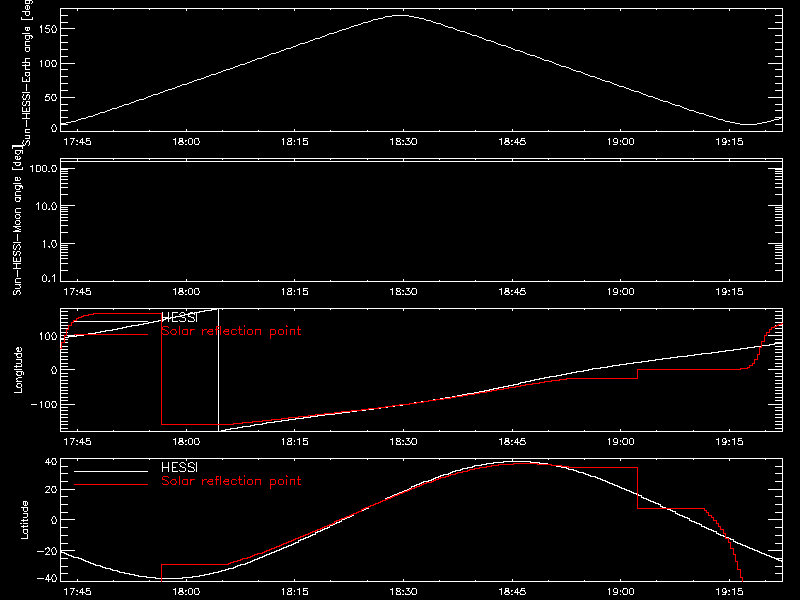Click the 100.0 tick on Moon angle axis

(43, 168)
